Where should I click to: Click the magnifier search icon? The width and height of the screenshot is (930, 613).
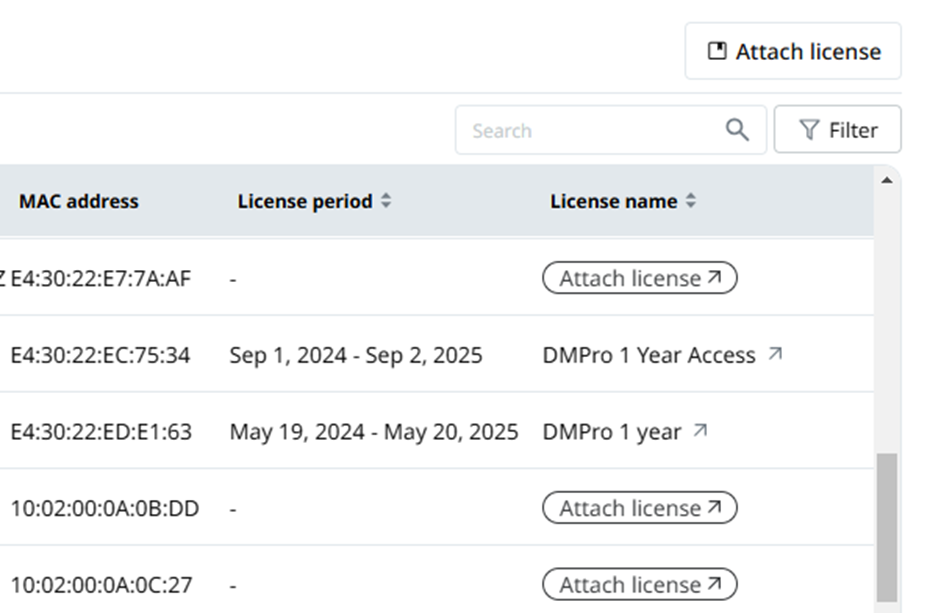(737, 130)
